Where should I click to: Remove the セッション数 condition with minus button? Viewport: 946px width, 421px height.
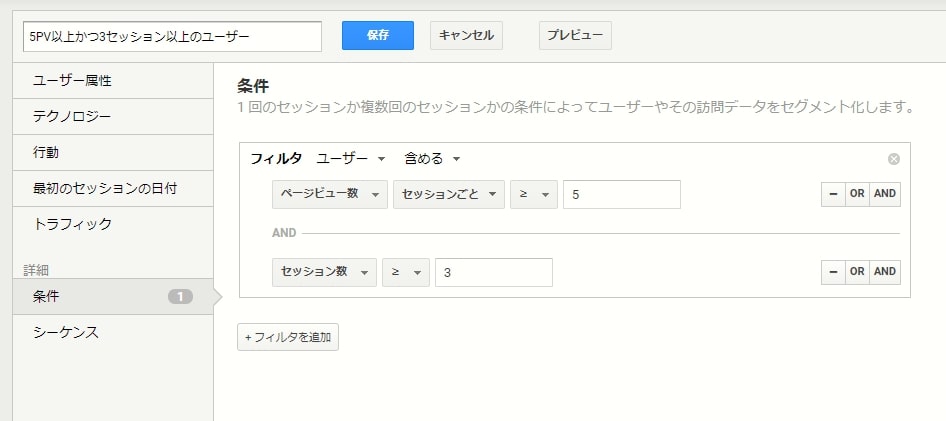coord(833,272)
